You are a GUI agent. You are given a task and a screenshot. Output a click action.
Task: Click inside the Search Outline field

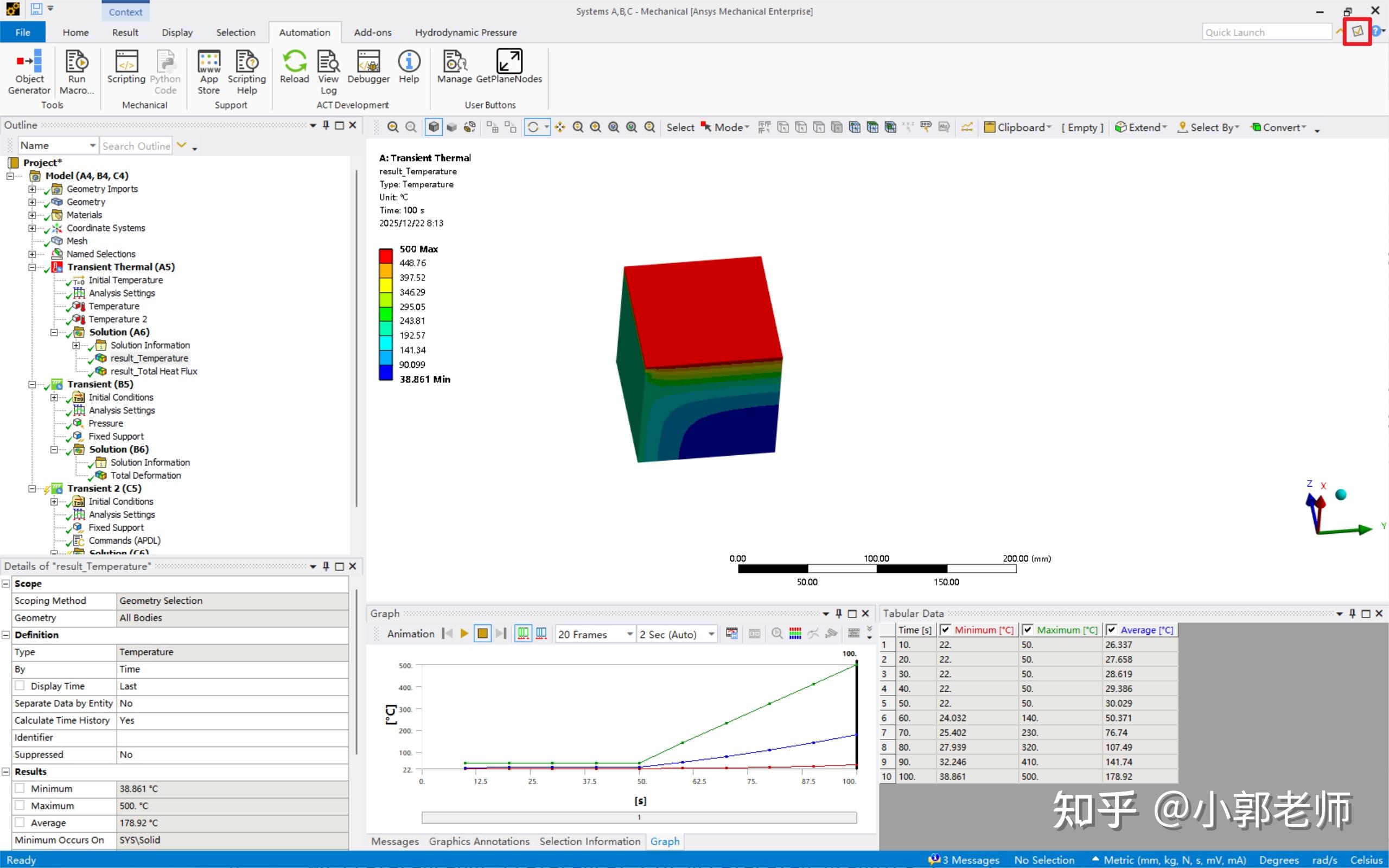(137, 146)
